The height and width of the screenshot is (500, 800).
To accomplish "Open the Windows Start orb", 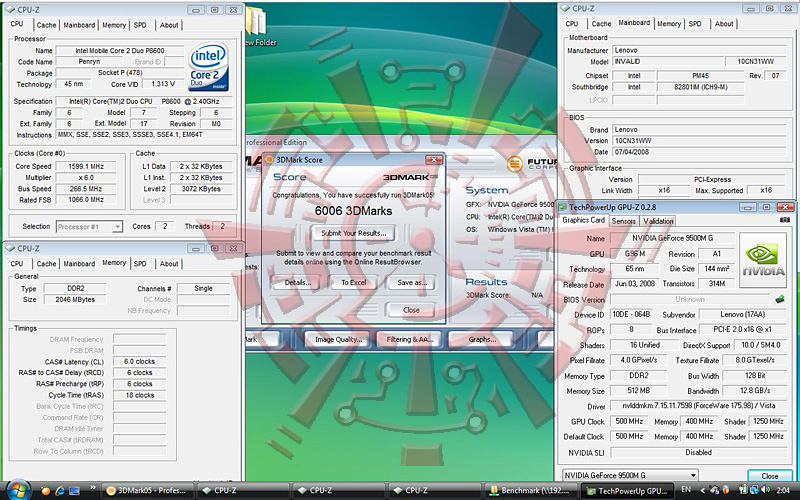I will point(18,491).
